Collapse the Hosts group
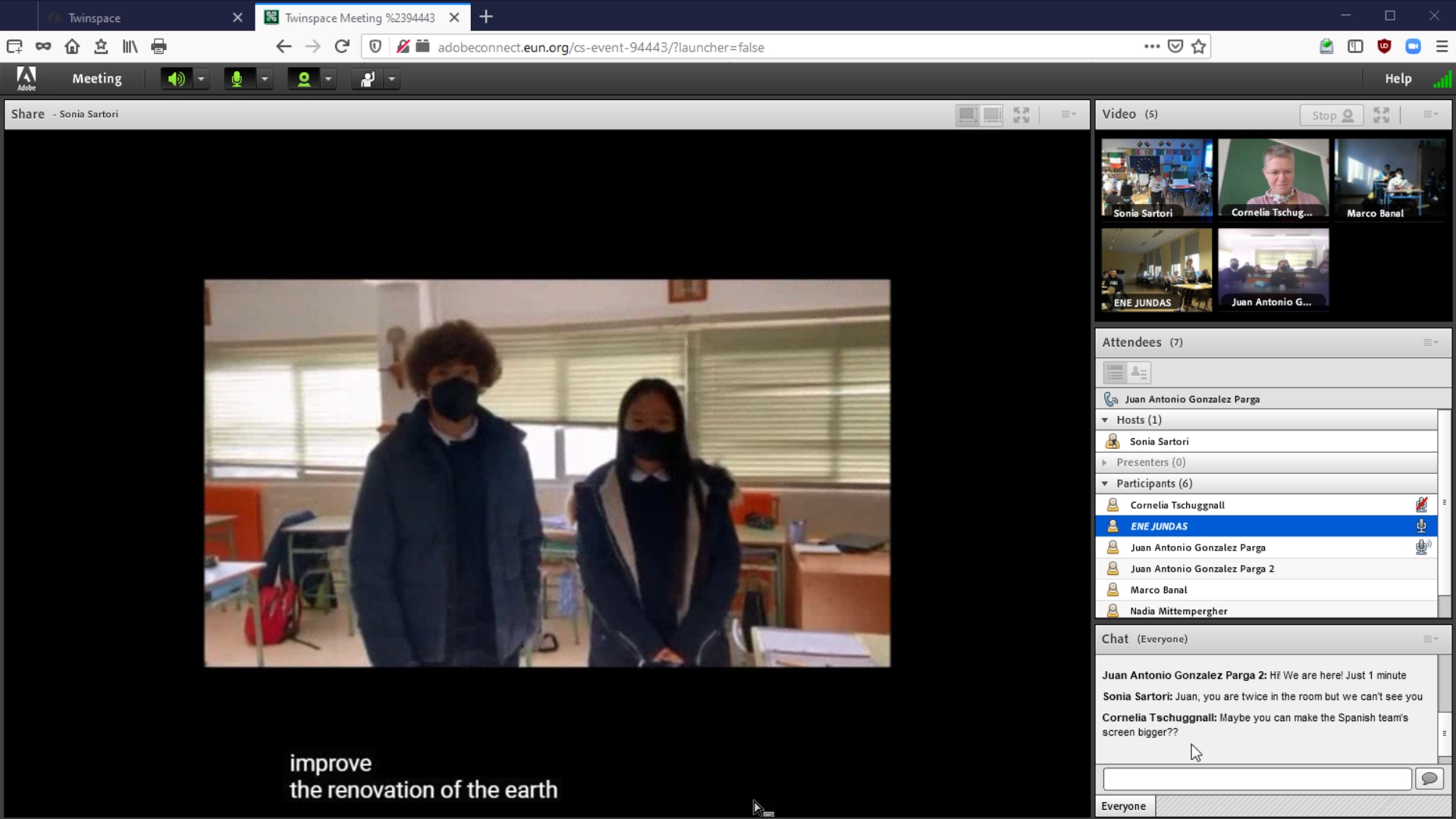Image resolution: width=1456 pixels, height=819 pixels. click(1105, 420)
